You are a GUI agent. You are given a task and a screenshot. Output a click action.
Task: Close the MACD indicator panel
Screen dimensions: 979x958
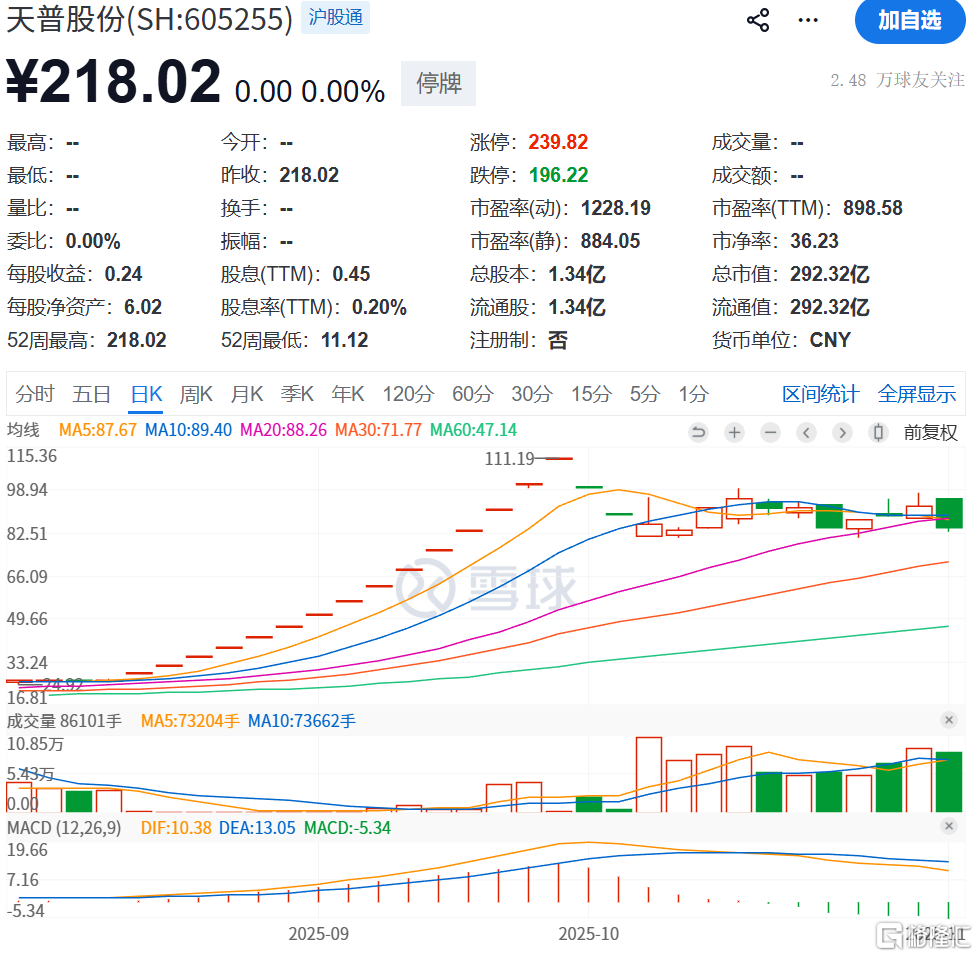[949, 826]
